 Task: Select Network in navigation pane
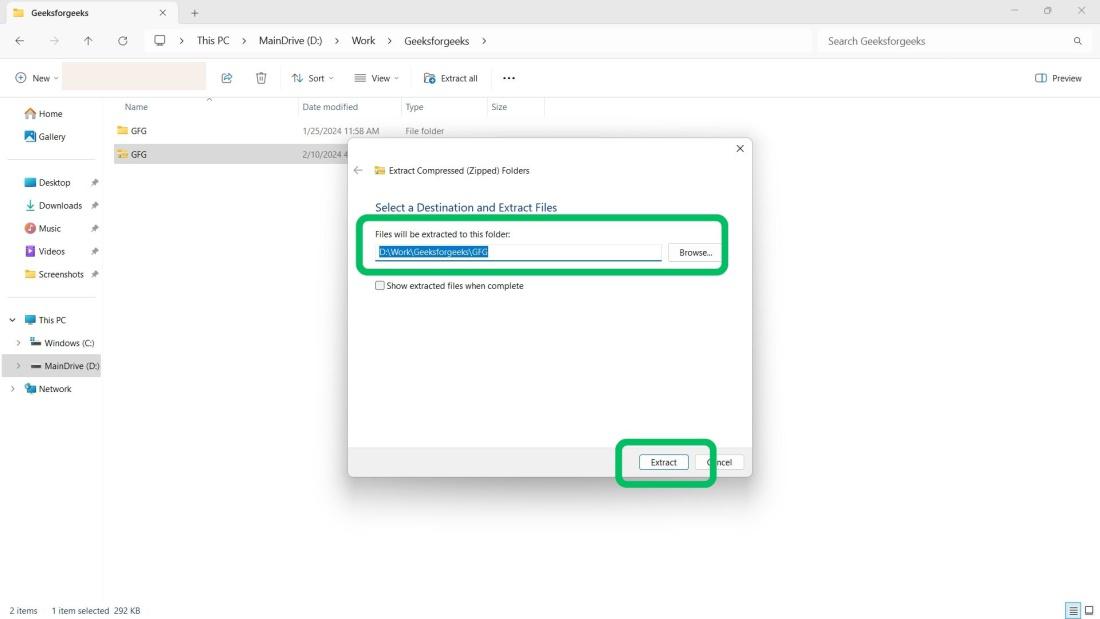pyautogui.click(x=48, y=389)
